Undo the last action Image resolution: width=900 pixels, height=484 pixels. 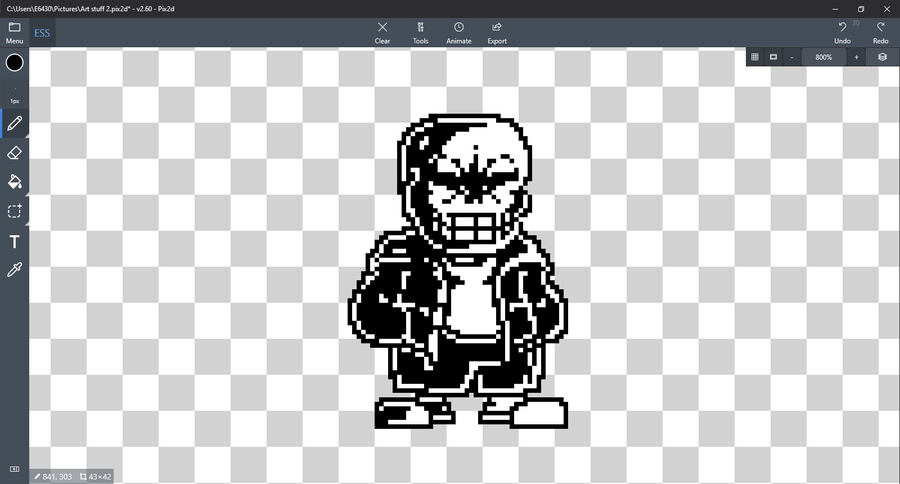842,33
